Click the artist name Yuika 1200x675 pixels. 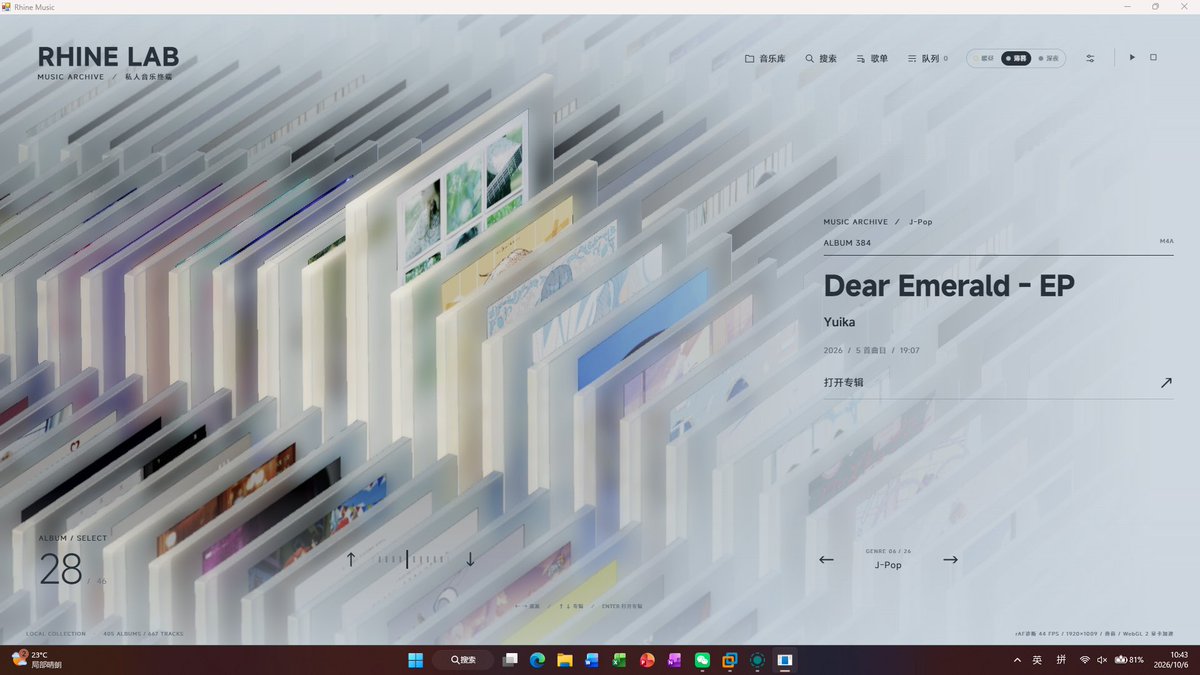tap(839, 322)
